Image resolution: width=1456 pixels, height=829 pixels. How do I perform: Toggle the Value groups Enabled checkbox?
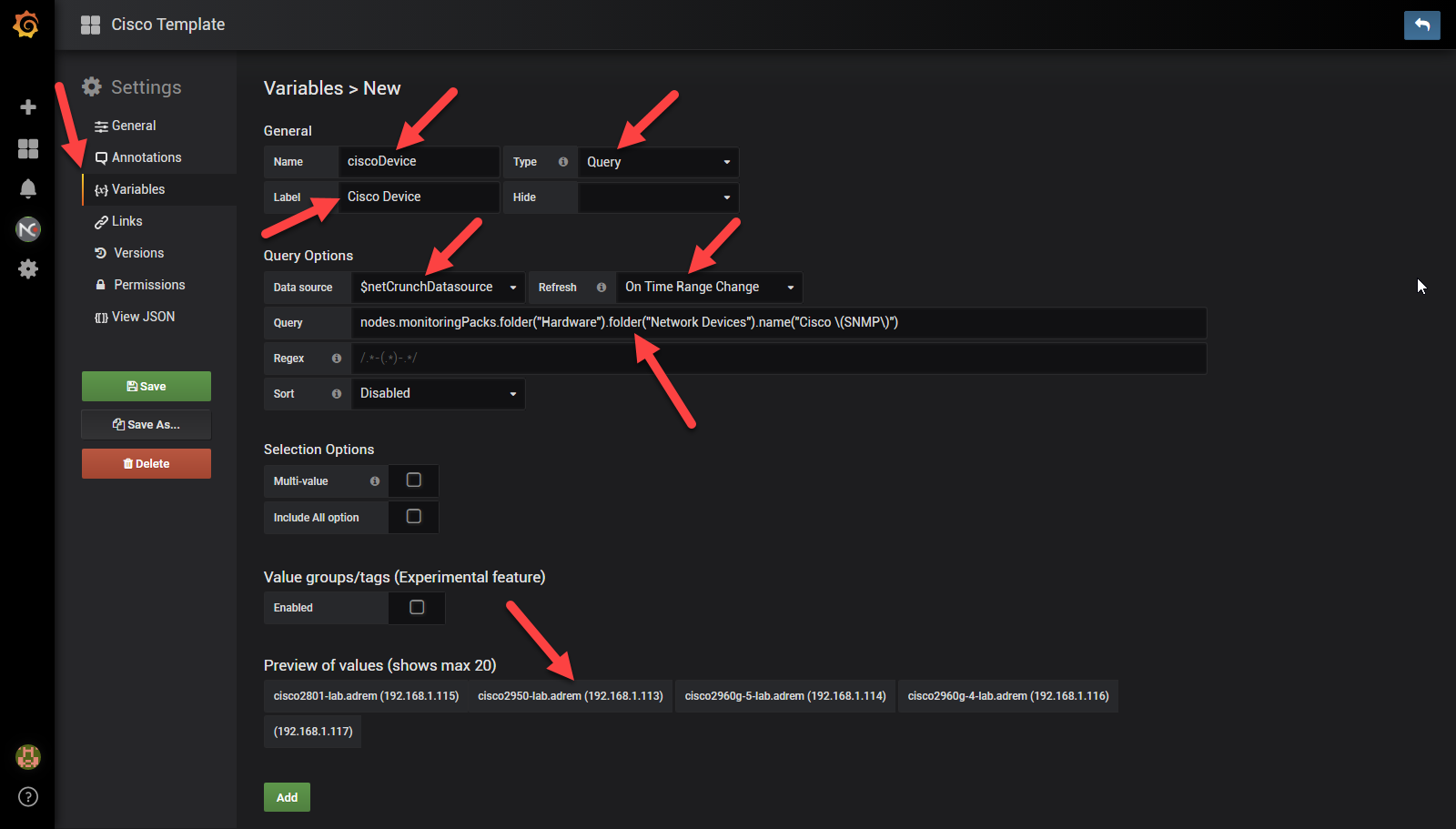click(x=417, y=608)
